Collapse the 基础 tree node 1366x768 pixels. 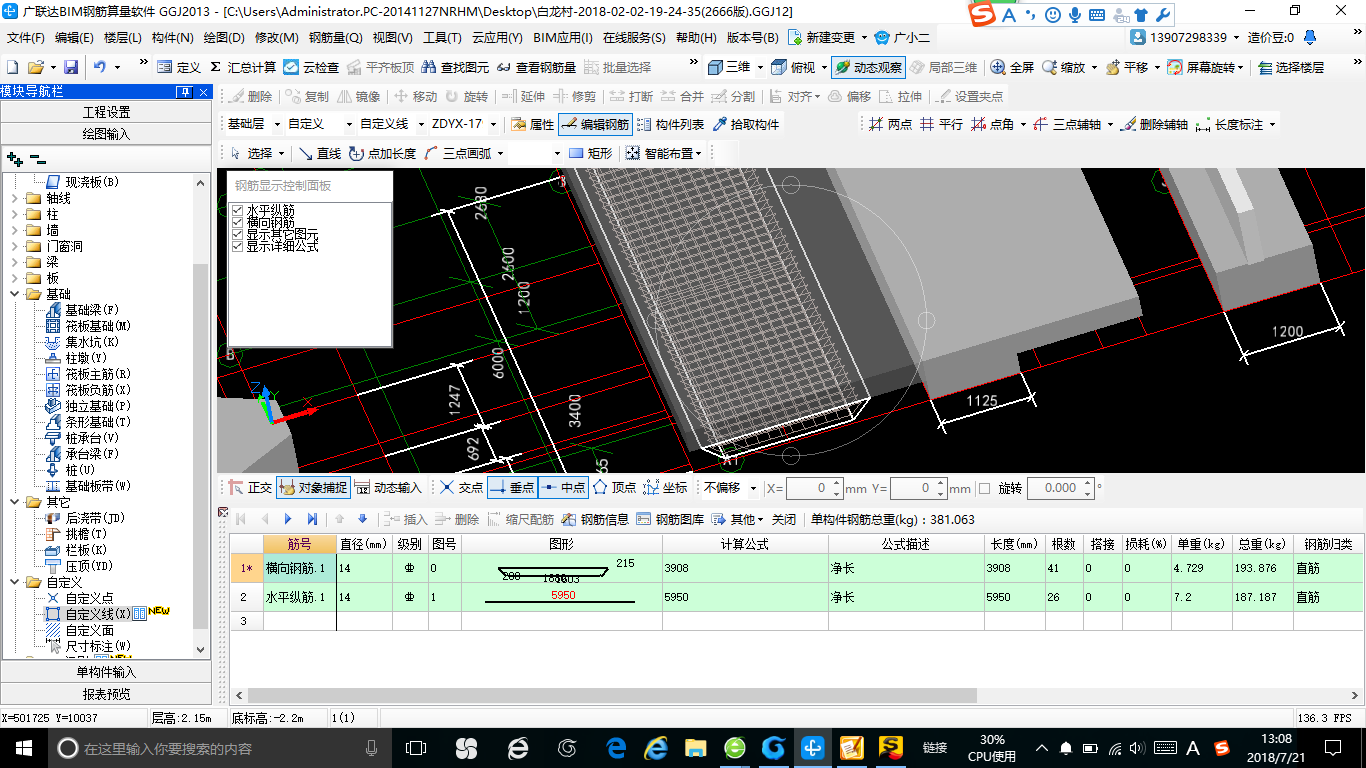[15, 294]
